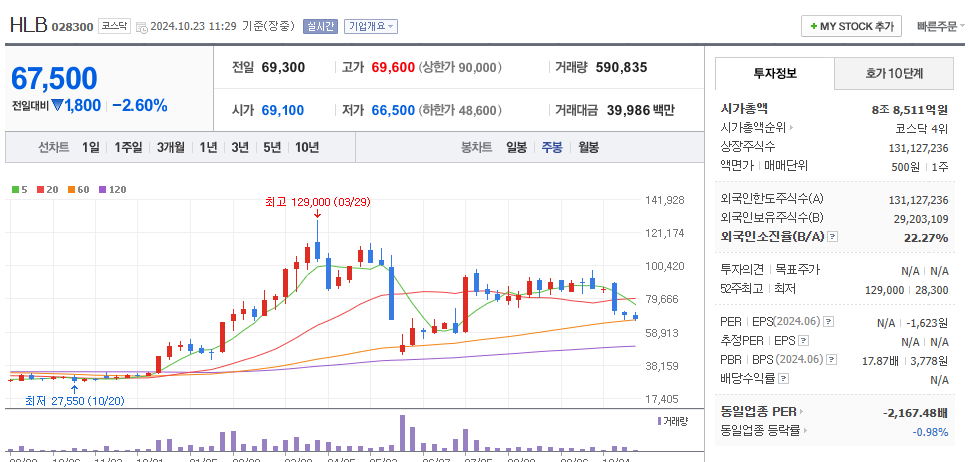Select 1주일 line chart period

click(128, 148)
